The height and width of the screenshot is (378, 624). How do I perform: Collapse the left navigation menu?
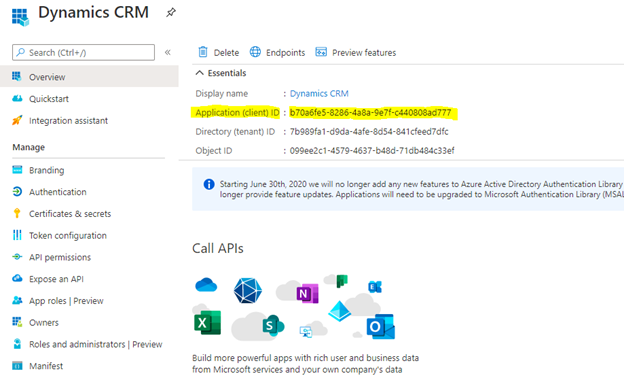coord(168,53)
